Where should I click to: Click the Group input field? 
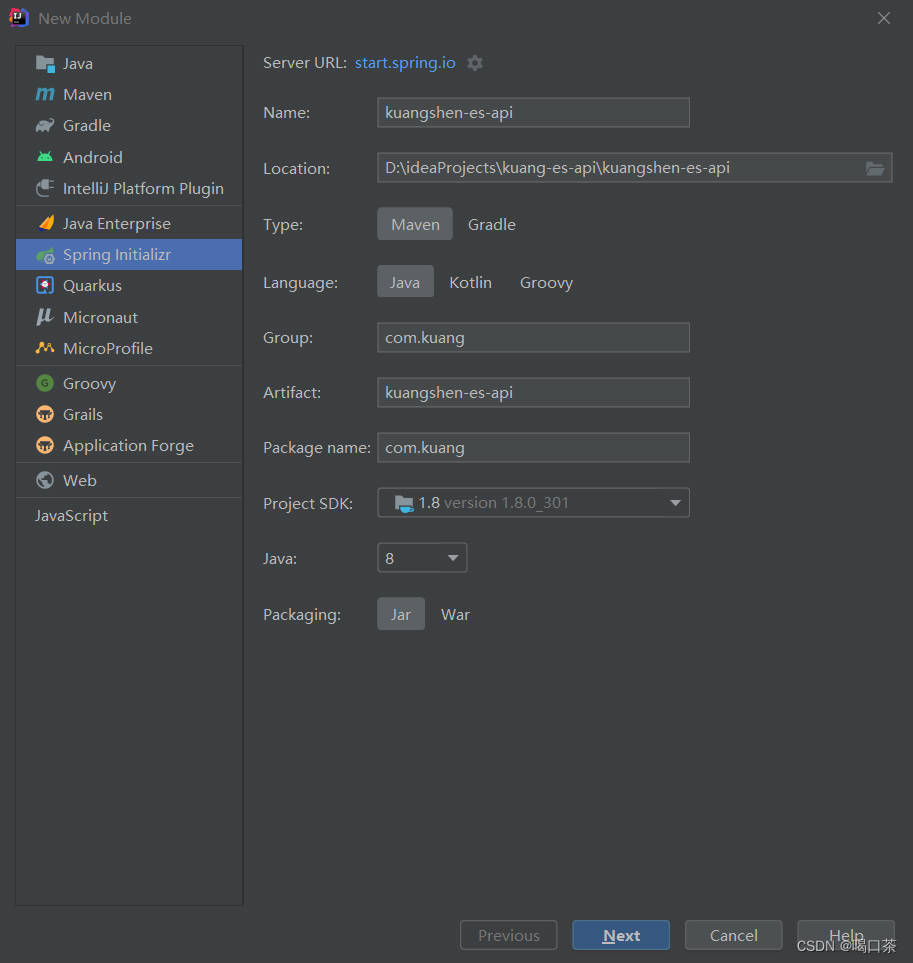533,337
